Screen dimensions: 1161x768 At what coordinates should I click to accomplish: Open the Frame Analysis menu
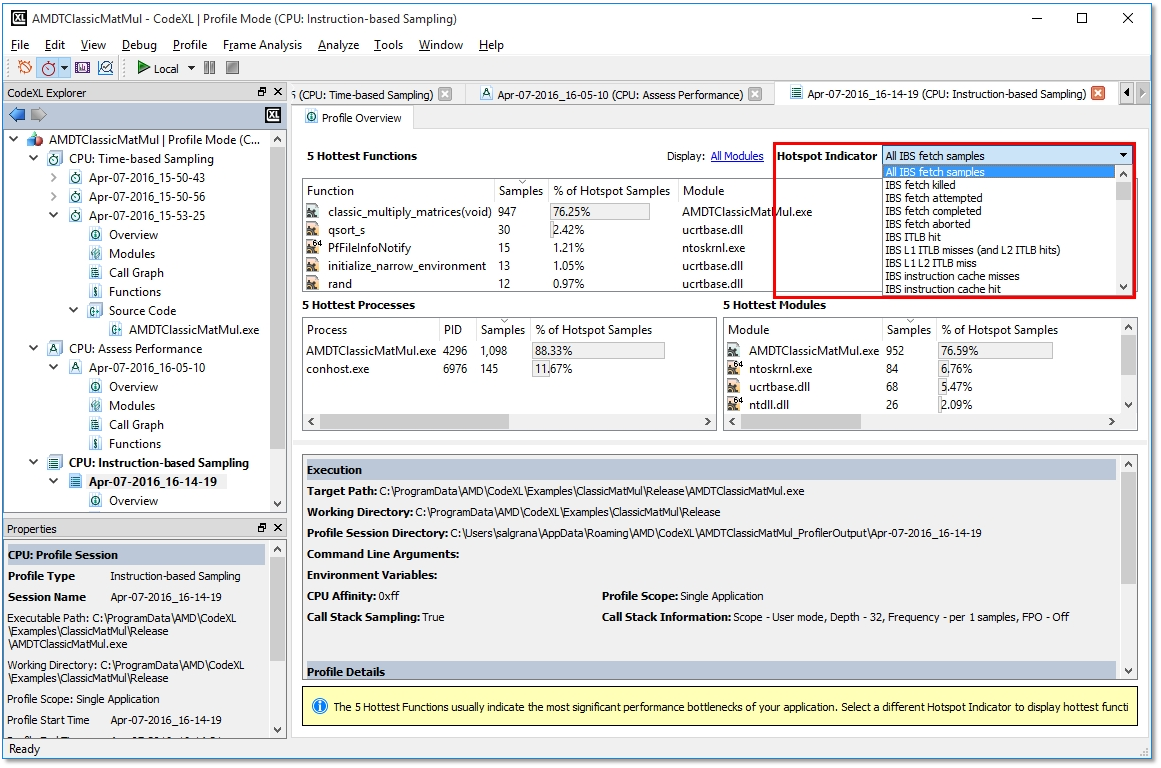(x=262, y=45)
